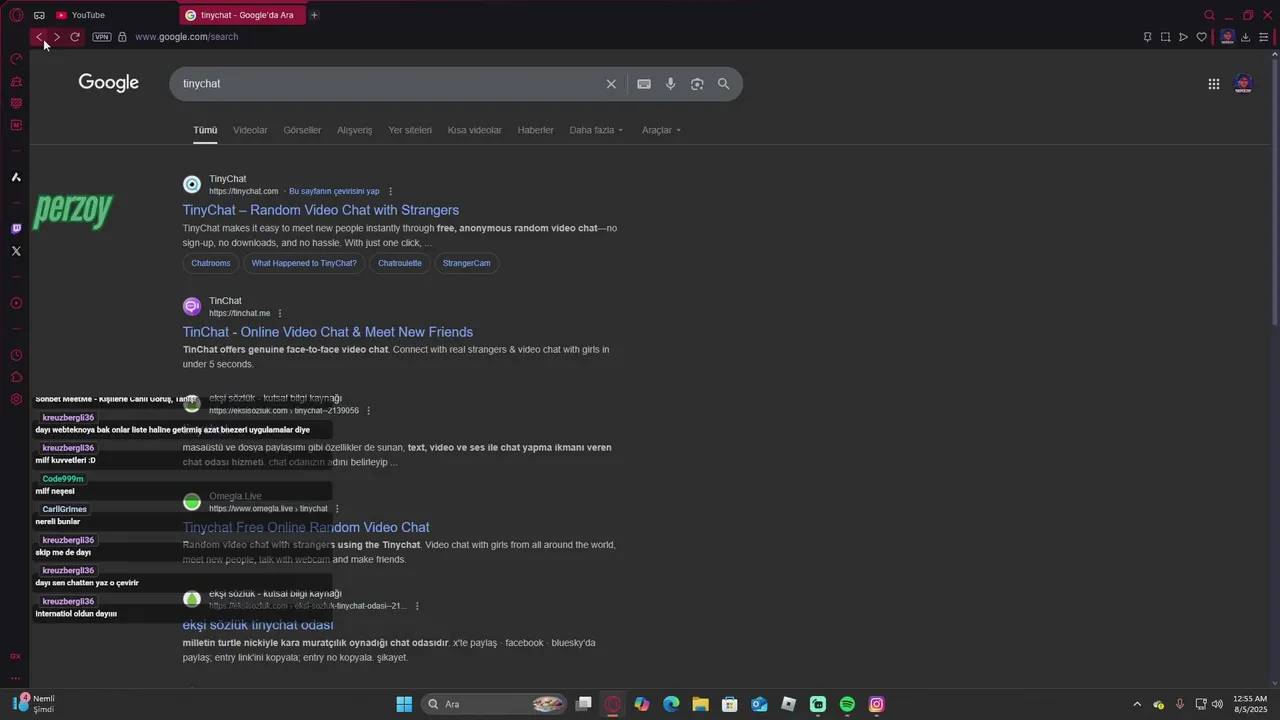The height and width of the screenshot is (720, 1280).
Task: Open a new browser tab
Action: [x=314, y=15]
